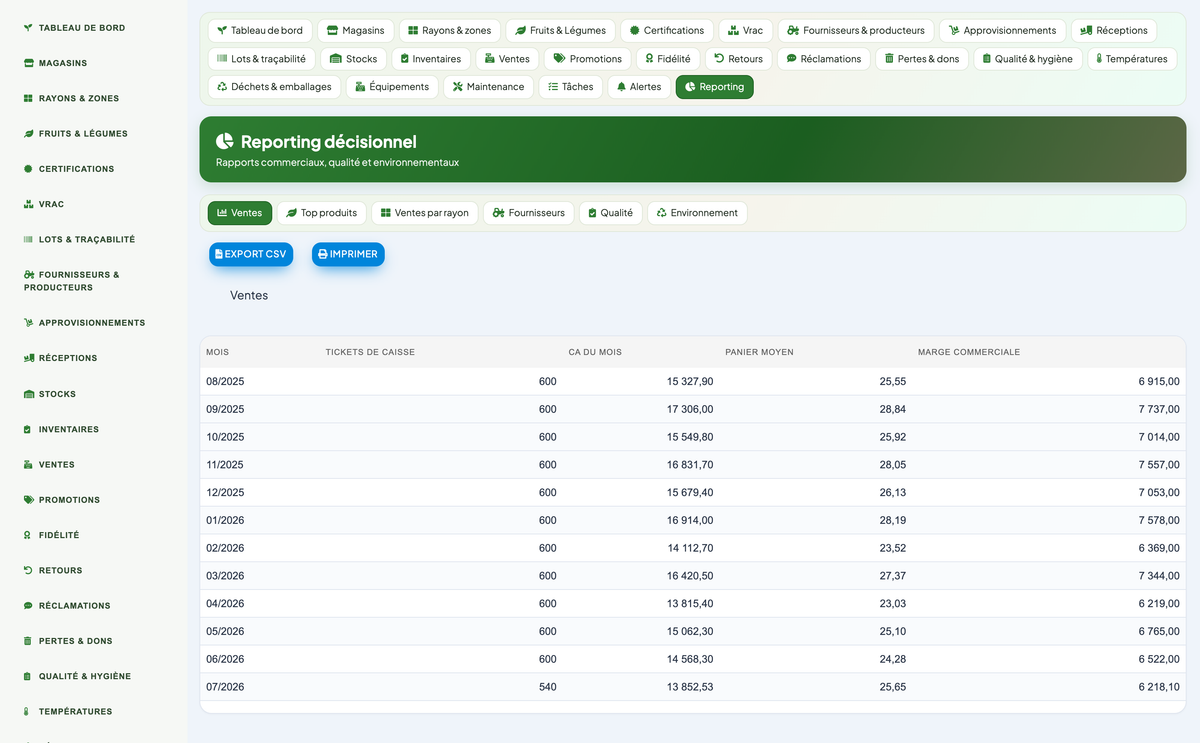The height and width of the screenshot is (743, 1200).
Task: Click the Qualité & Hygiène clipboard icon in sidebar
Action: (27, 676)
